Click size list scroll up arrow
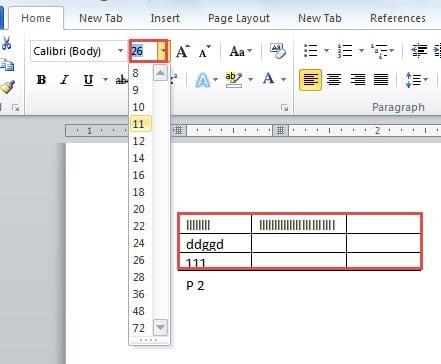The image size is (441, 364). (160, 73)
